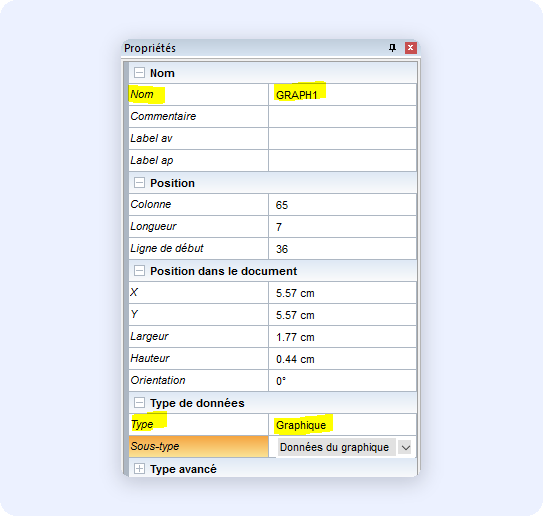Click the Type avancé header text
This screenshot has height=516, width=543.
coord(183,469)
